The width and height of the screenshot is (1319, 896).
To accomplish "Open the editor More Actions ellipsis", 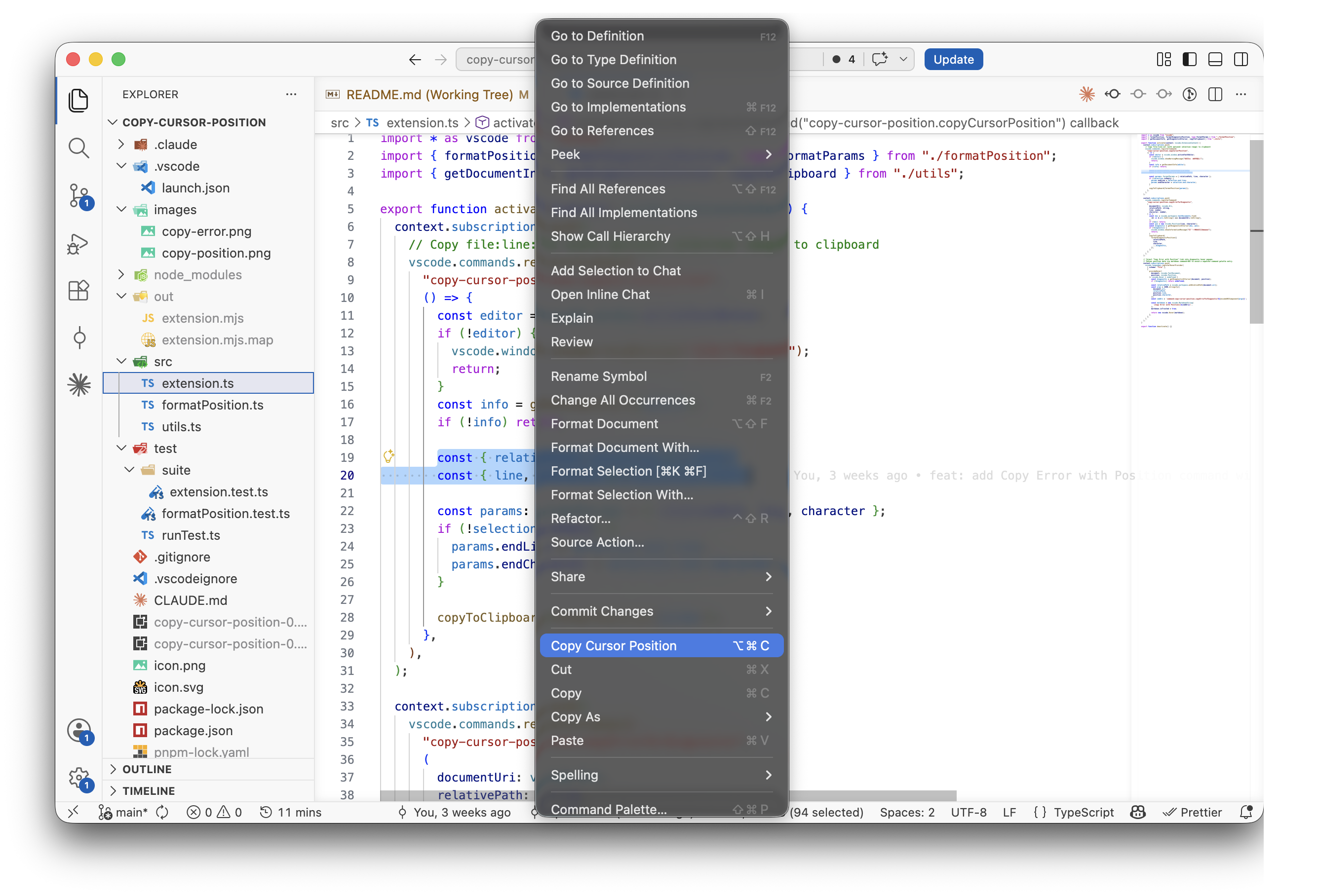I will [x=1241, y=94].
